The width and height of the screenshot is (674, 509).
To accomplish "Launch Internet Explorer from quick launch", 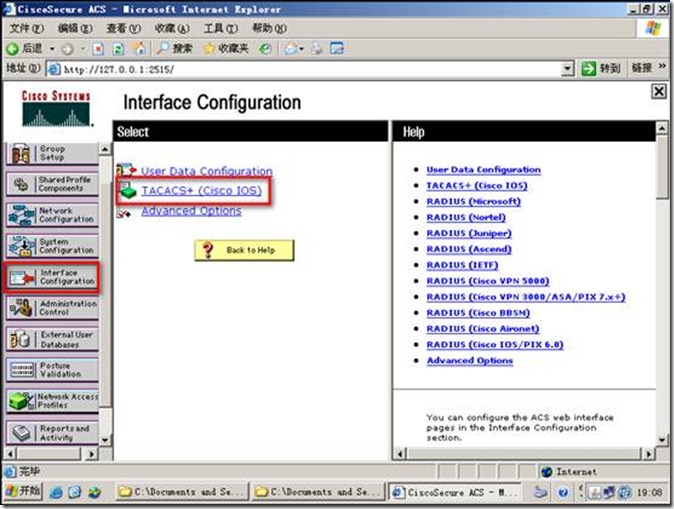I will 56,492.
